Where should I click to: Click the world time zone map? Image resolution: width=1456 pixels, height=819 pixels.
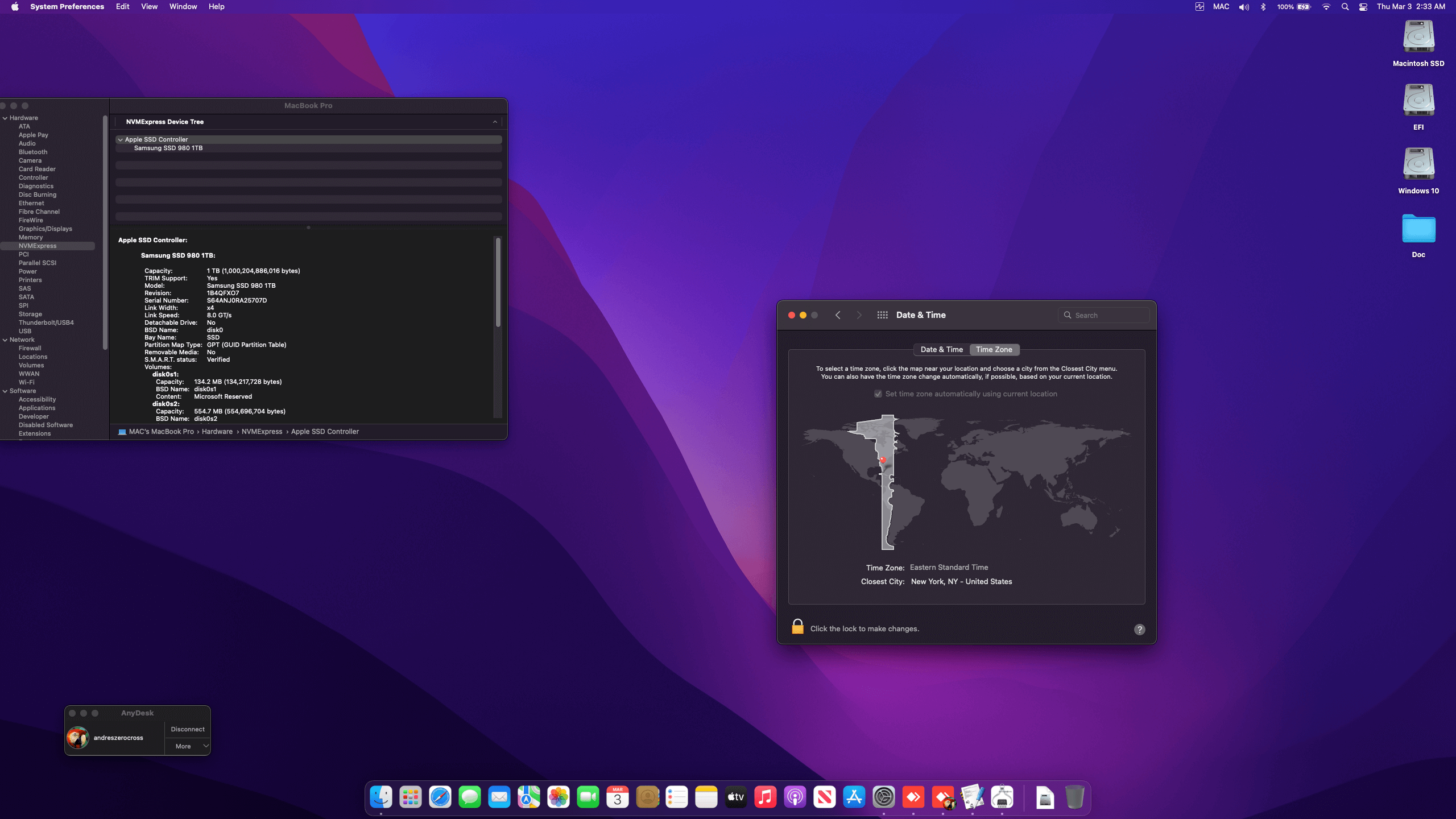click(966, 482)
